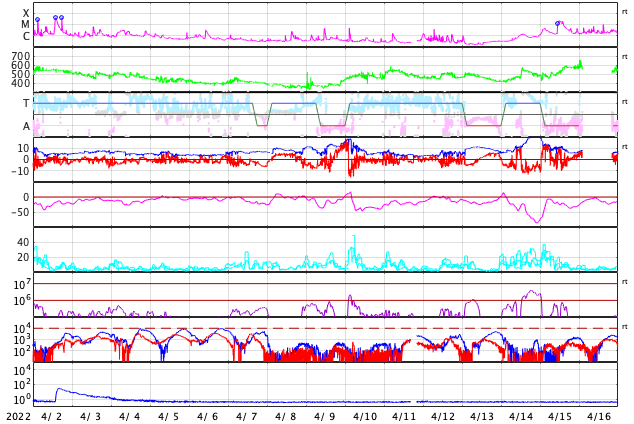Select the 4/12 date label
The image size is (634, 424).
click(x=442, y=416)
